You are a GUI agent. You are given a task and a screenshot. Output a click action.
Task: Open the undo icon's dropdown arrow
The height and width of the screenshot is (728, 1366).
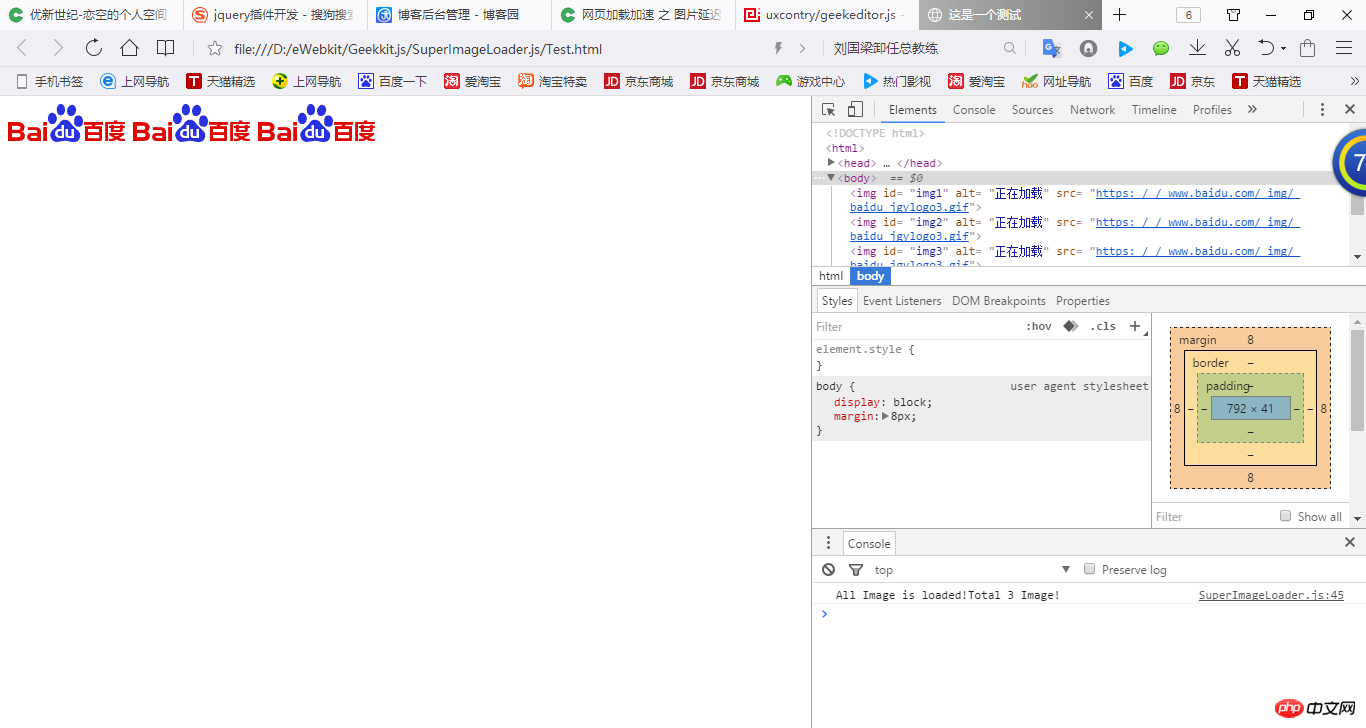pyautogui.click(x=1283, y=49)
